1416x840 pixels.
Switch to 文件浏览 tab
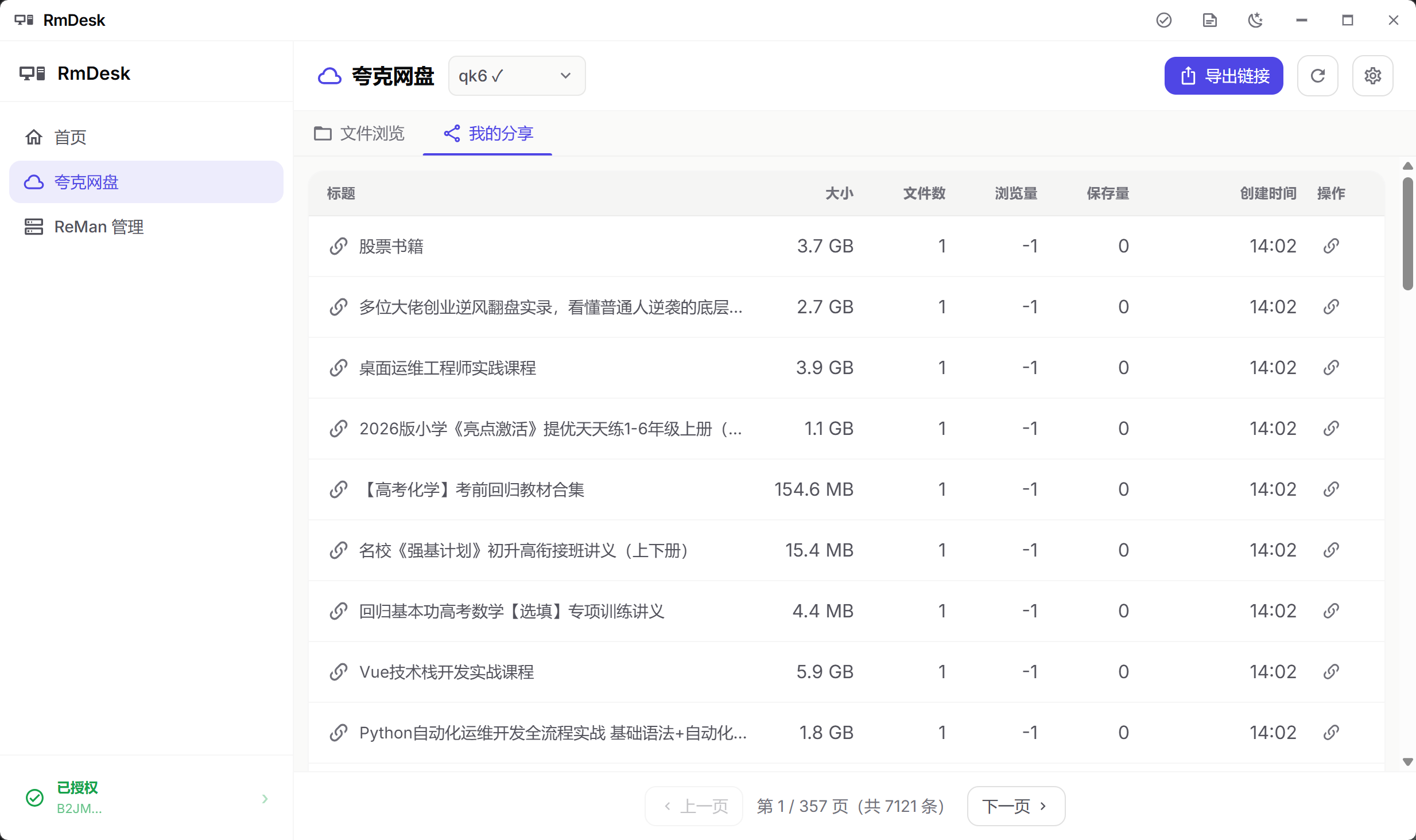coord(359,134)
